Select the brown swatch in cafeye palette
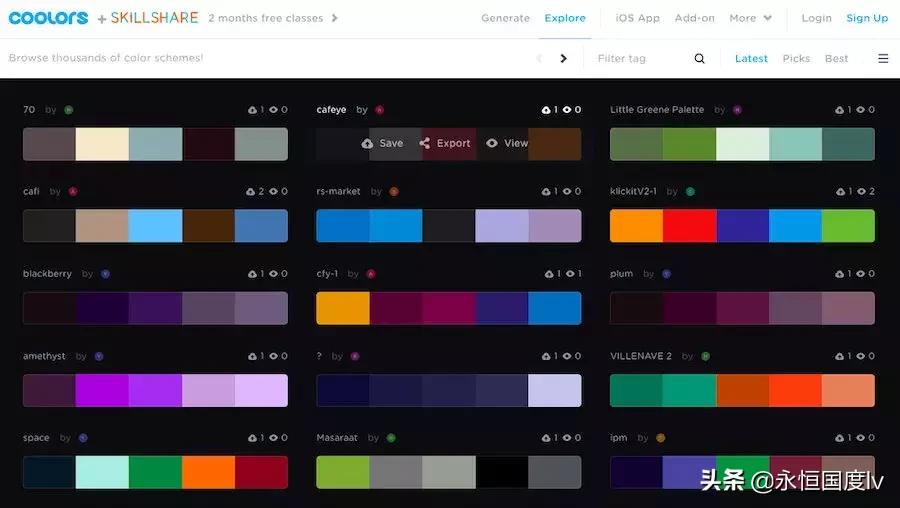Screen dimensions: 900x508 click(554, 144)
